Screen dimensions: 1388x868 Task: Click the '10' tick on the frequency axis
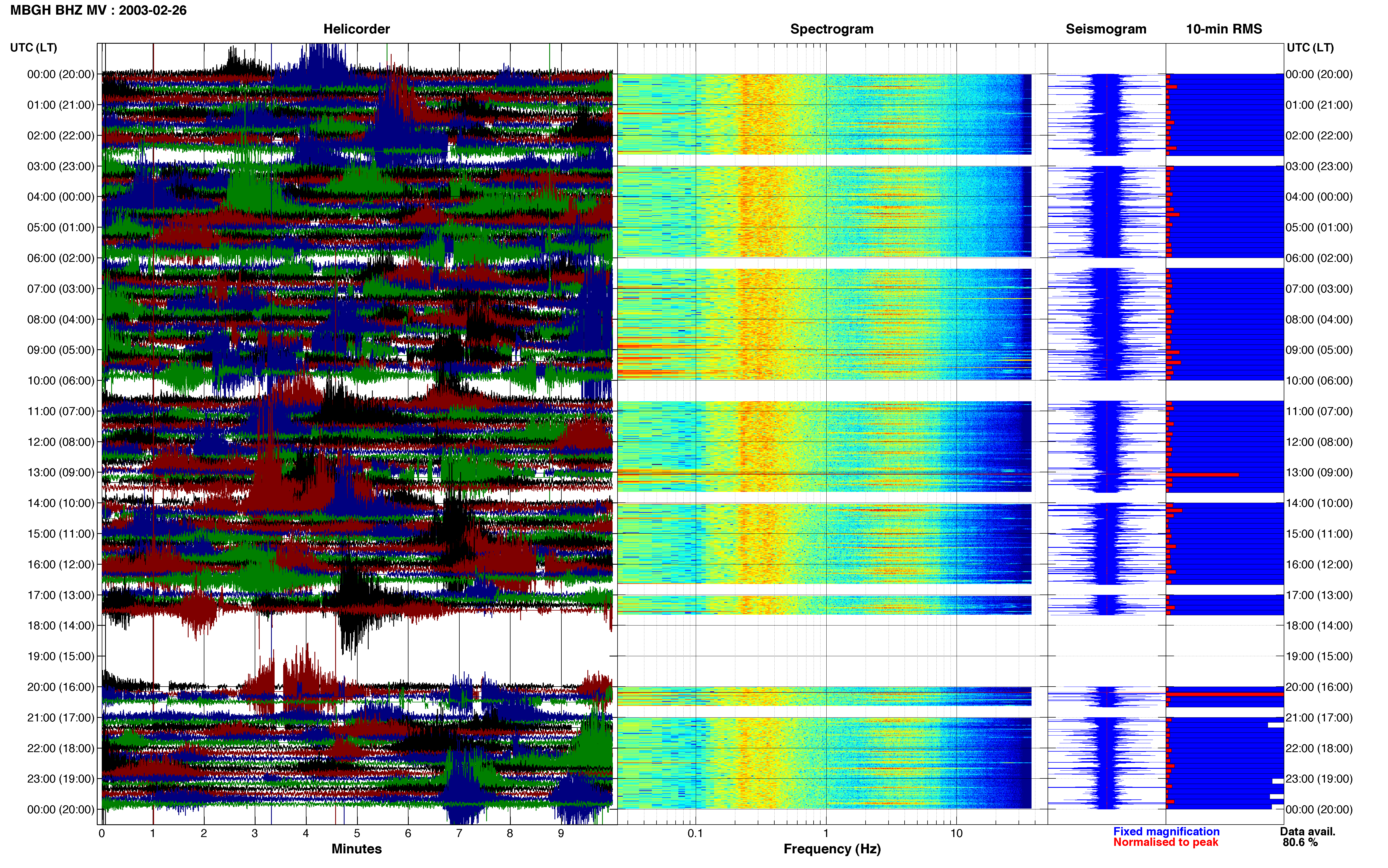pos(956,833)
